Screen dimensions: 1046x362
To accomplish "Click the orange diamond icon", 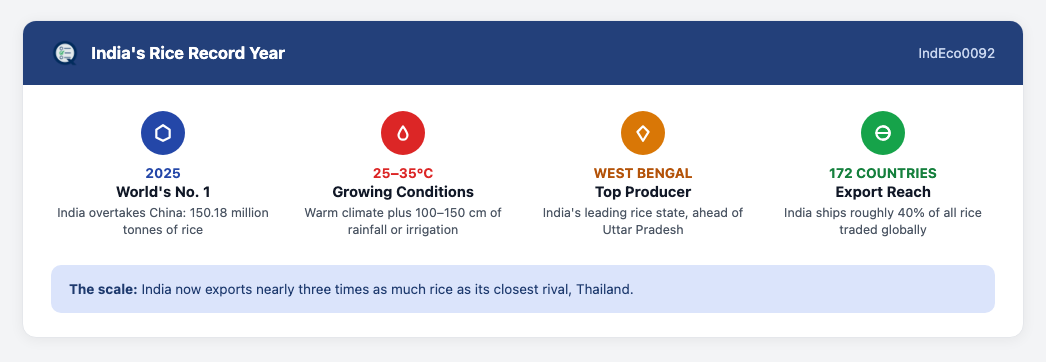I will [x=643, y=133].
